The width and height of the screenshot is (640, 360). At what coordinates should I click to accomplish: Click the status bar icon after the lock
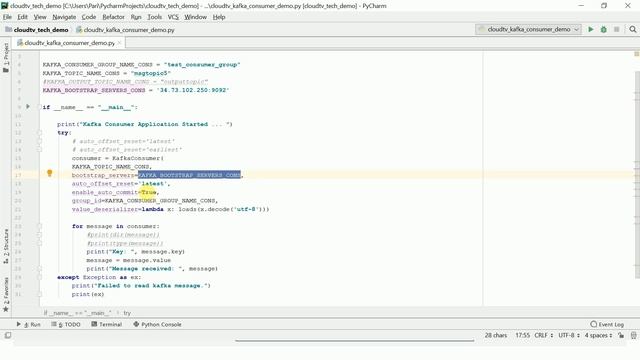point(633,335)
